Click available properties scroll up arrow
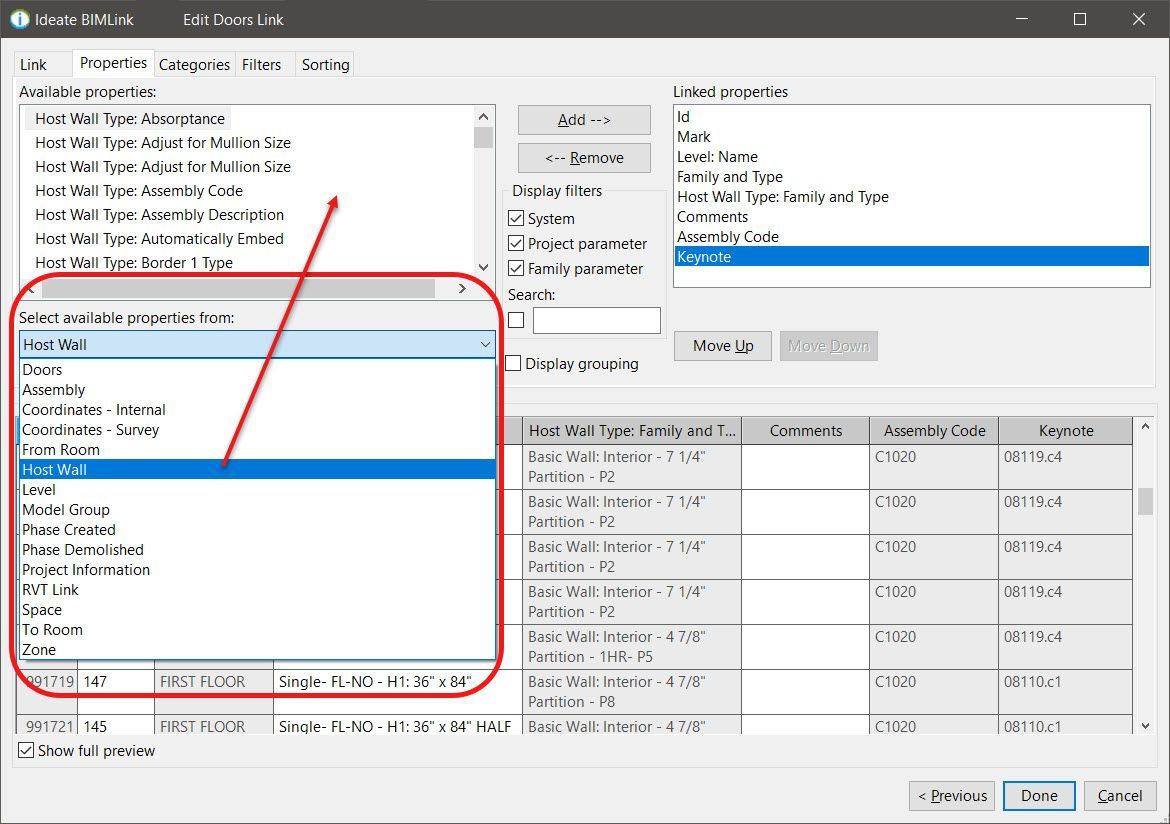Image resolution: width=1170 pixels, height=824 pixels. (484, 116)
